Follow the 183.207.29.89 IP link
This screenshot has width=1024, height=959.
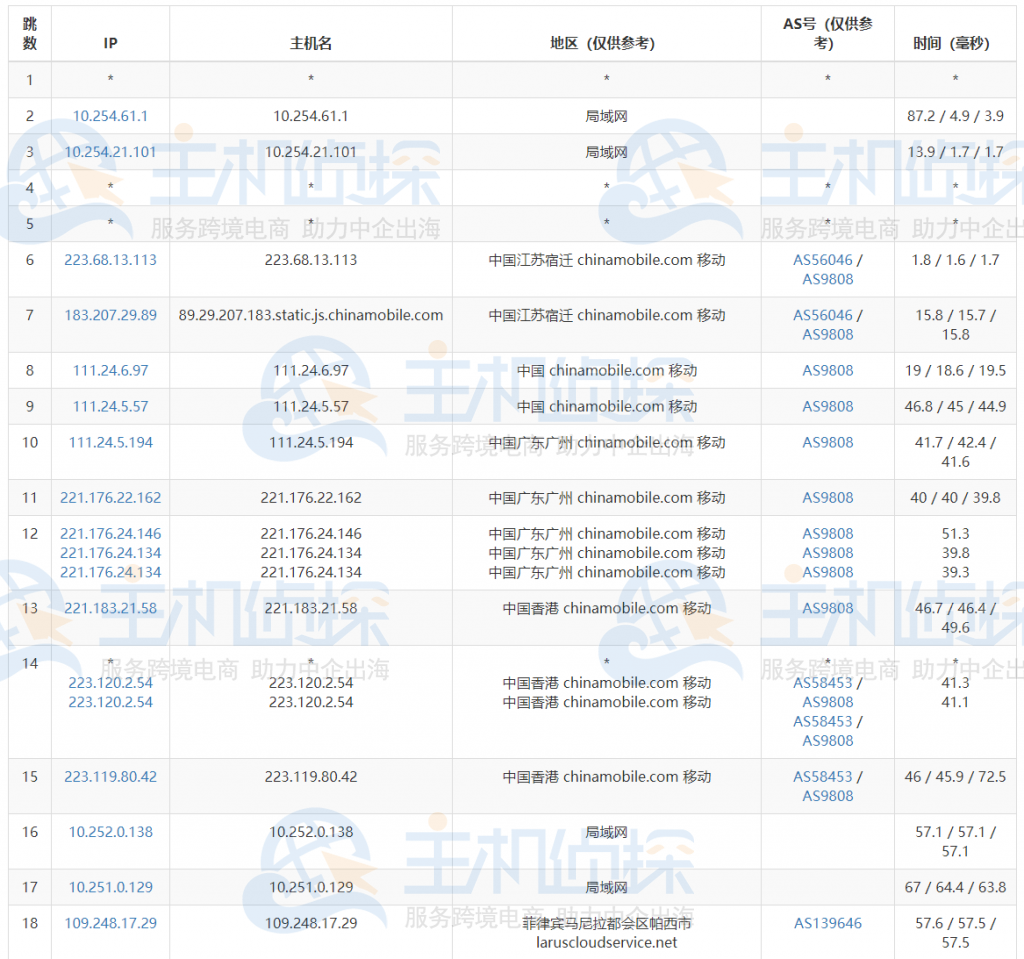[x=110, y=316]
